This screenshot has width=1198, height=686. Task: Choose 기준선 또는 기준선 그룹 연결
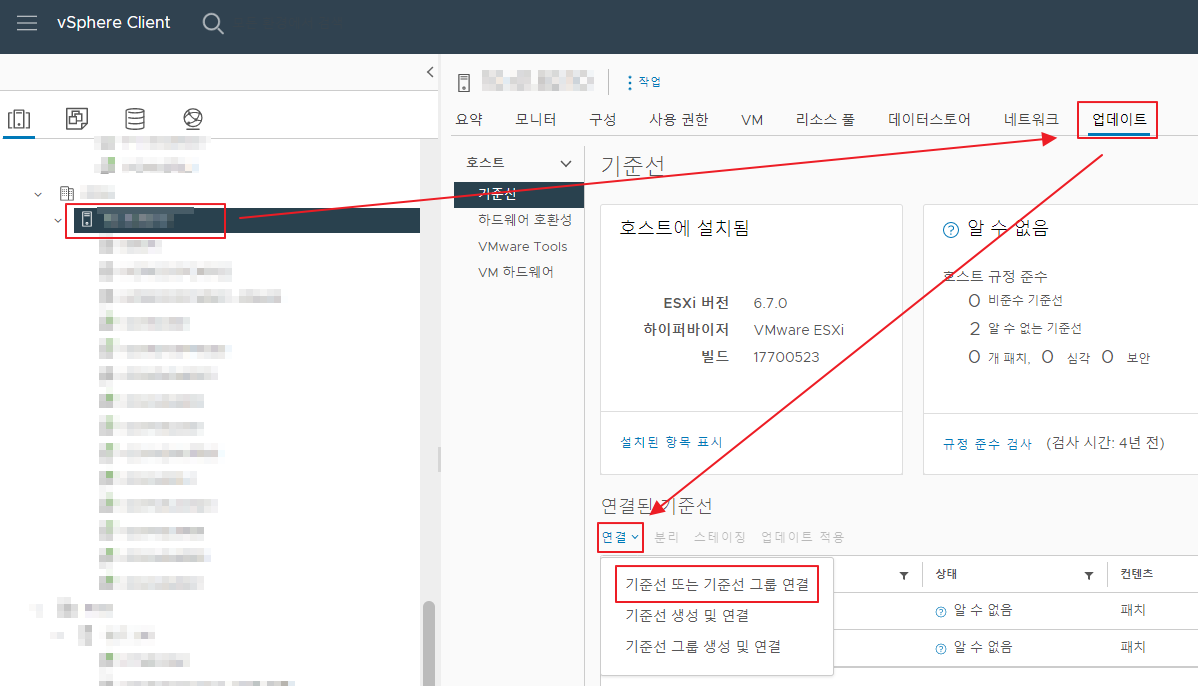coord(717,584)
